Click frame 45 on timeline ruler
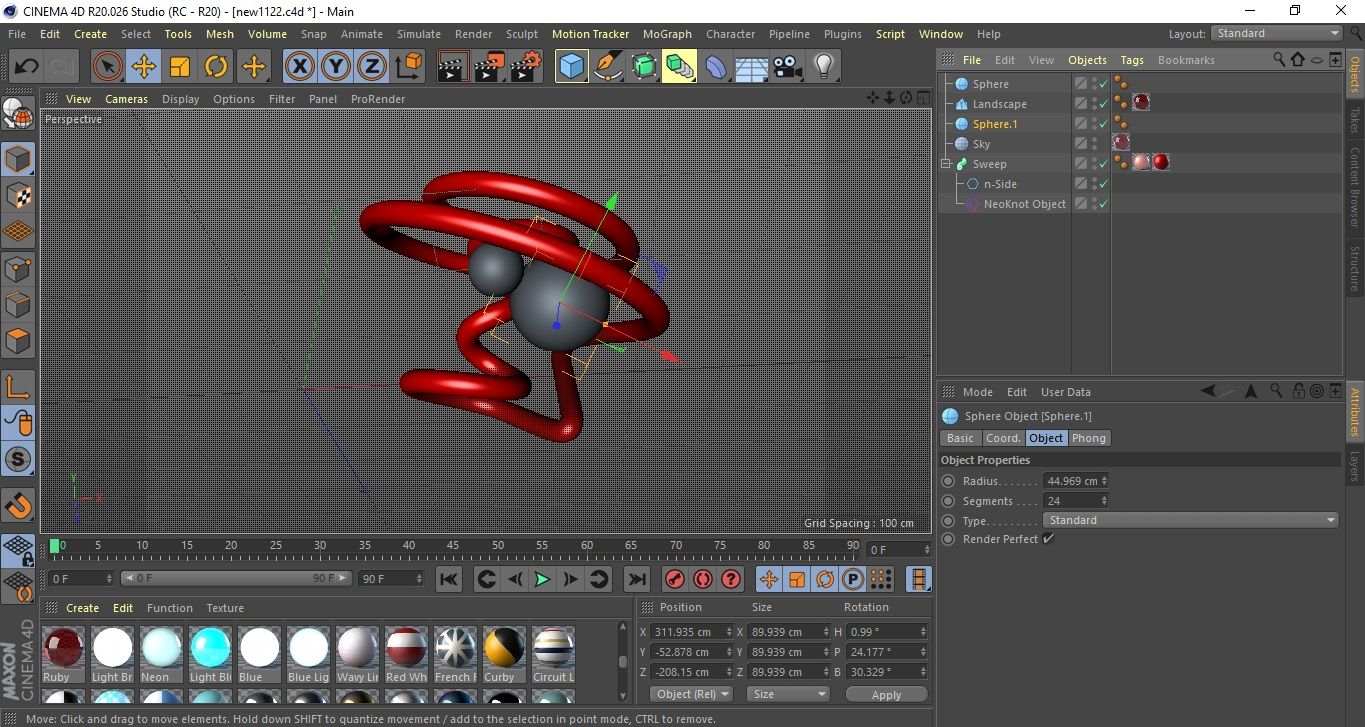The width and height of the screenshot is (1365, 727). pos(454,546)
